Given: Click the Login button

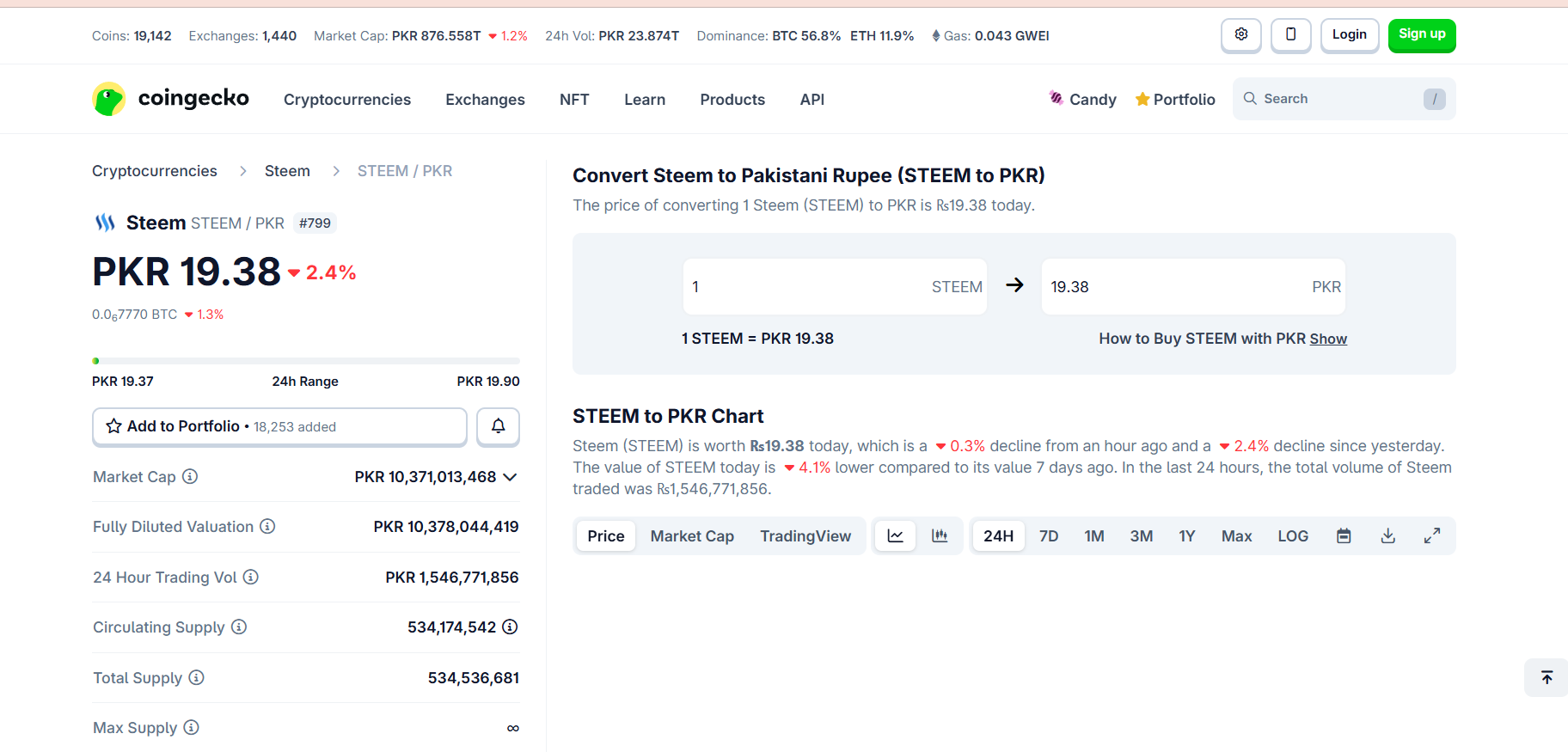Looking at the screenshot, I should [1349, 35].
